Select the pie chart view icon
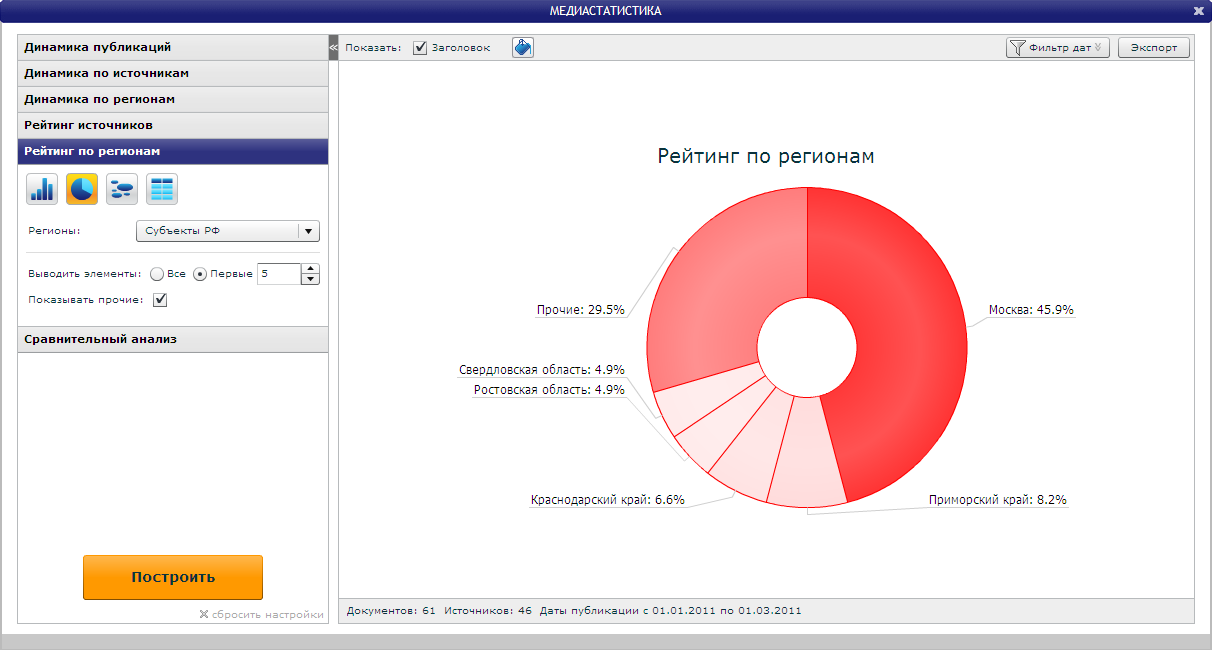This screenshot has width=1212, height=650. 82,189
